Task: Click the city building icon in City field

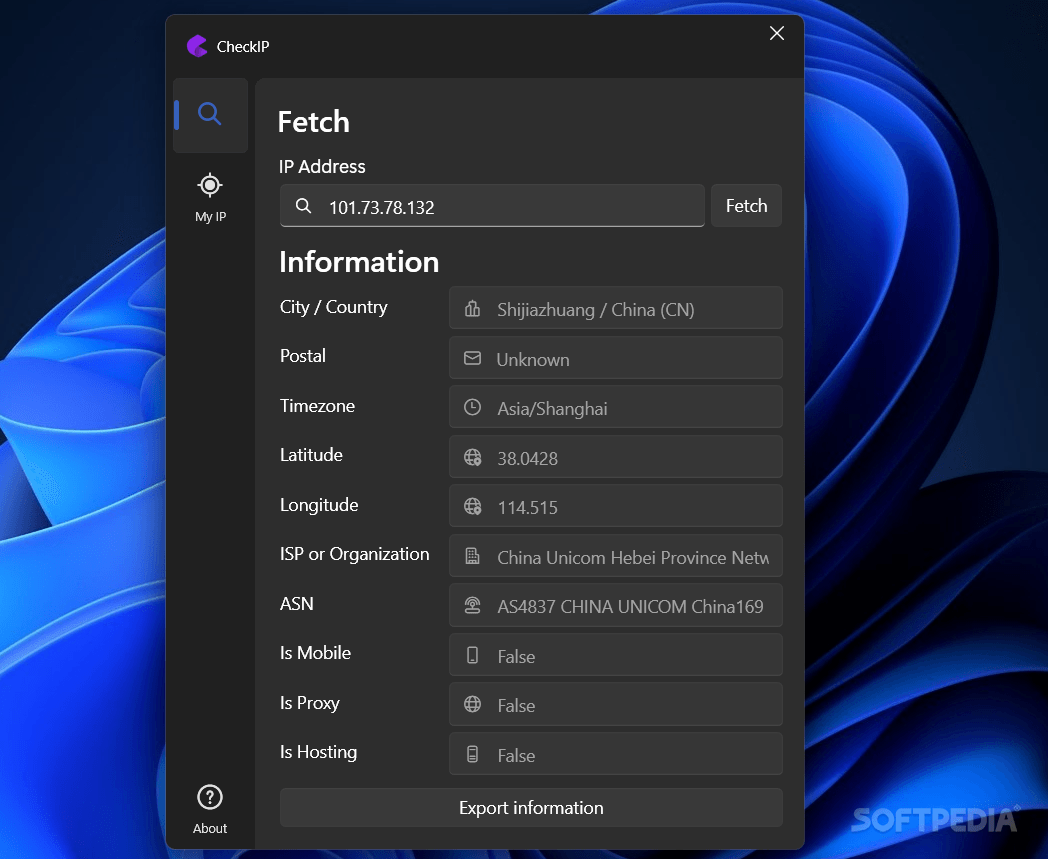Action: click(x=473, y=308)
